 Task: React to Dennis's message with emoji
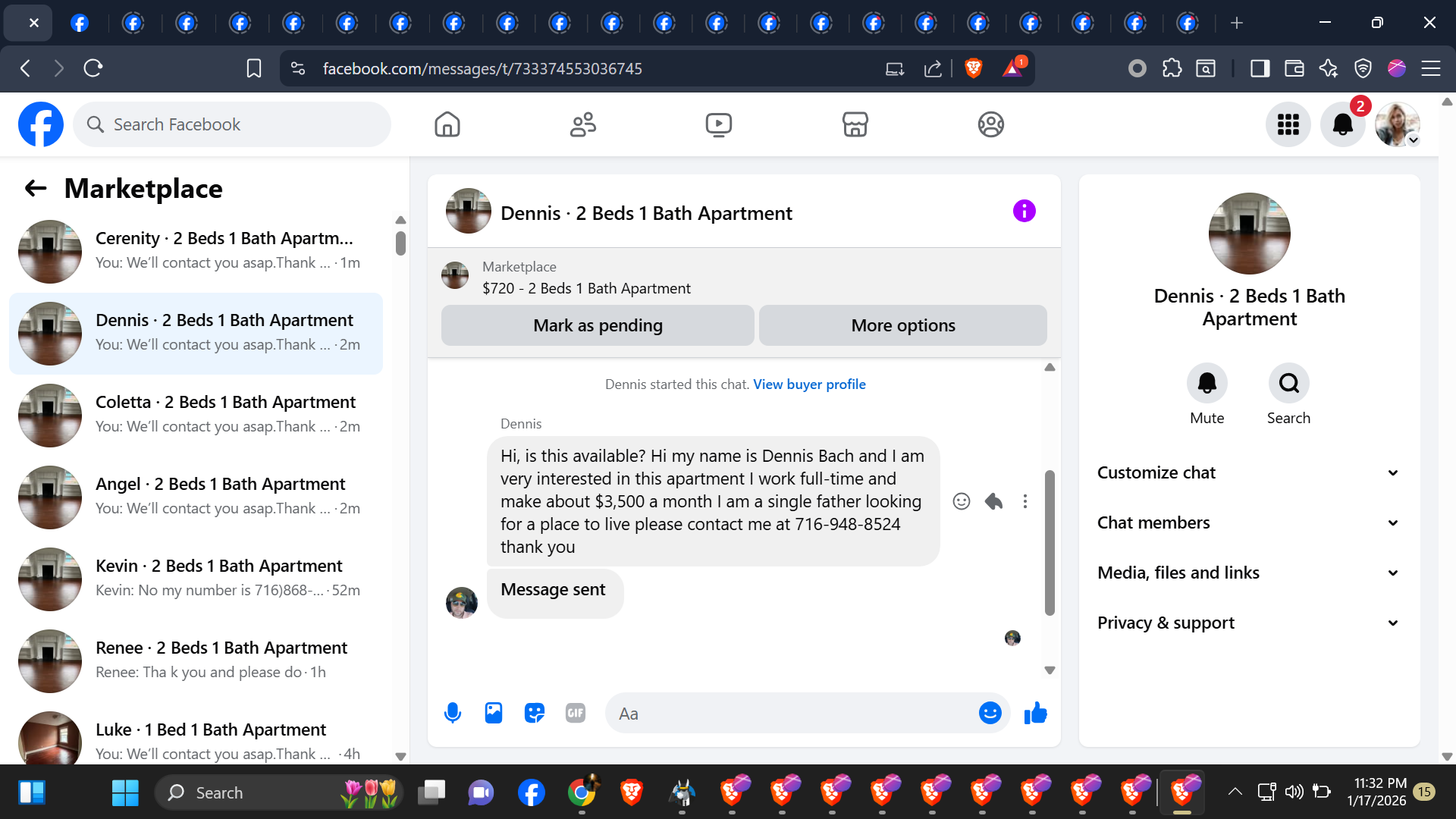[962, 501]
